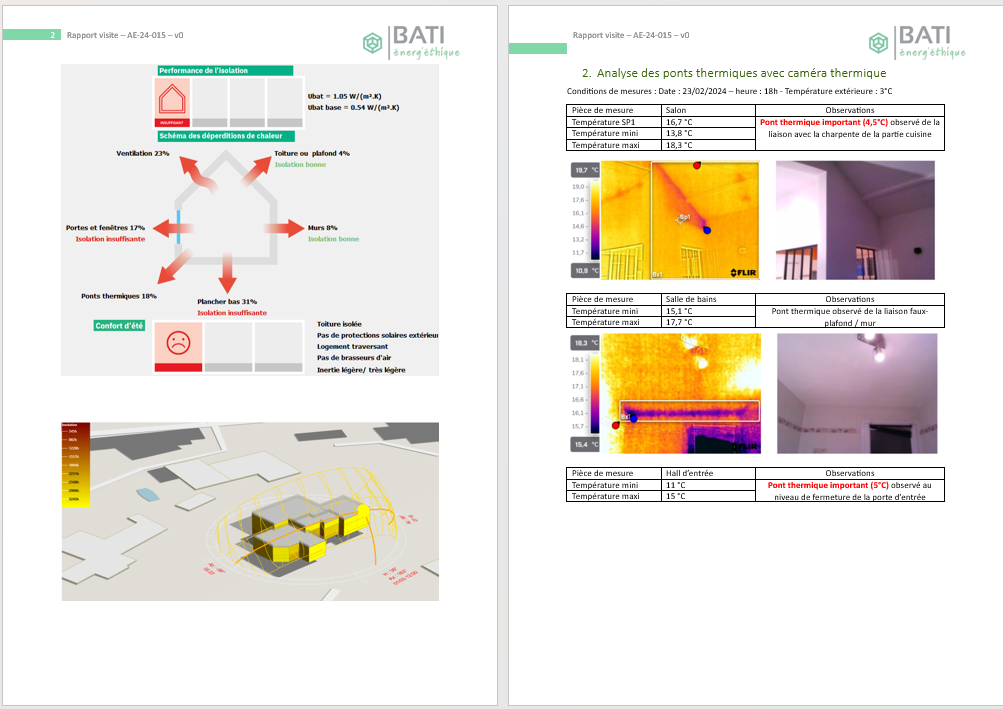The image size is (1003, 709).
Task: Select the '13,8 °C' value cell
Action: coord(708,133)
